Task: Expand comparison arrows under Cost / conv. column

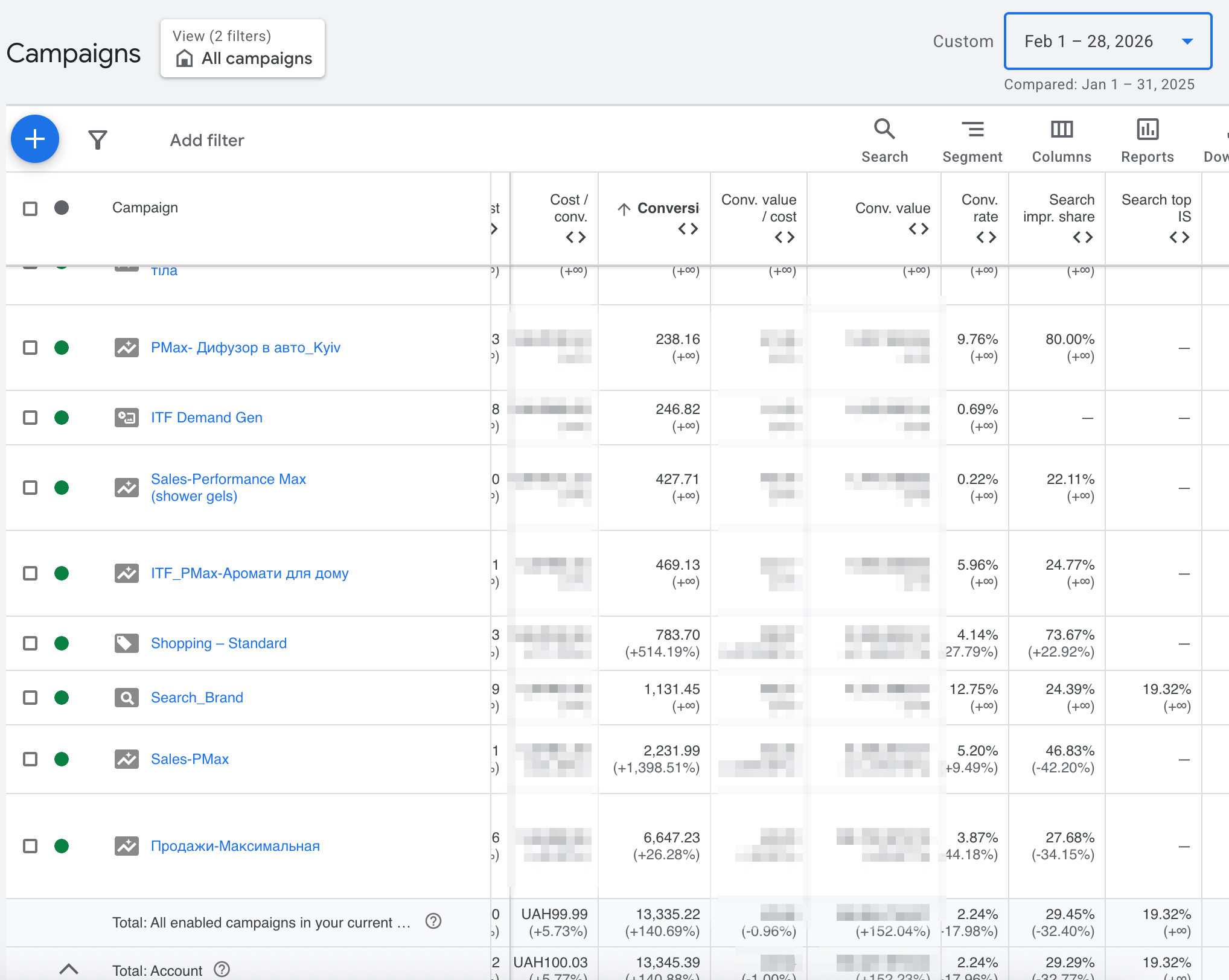Action: (x=576, y=237)
